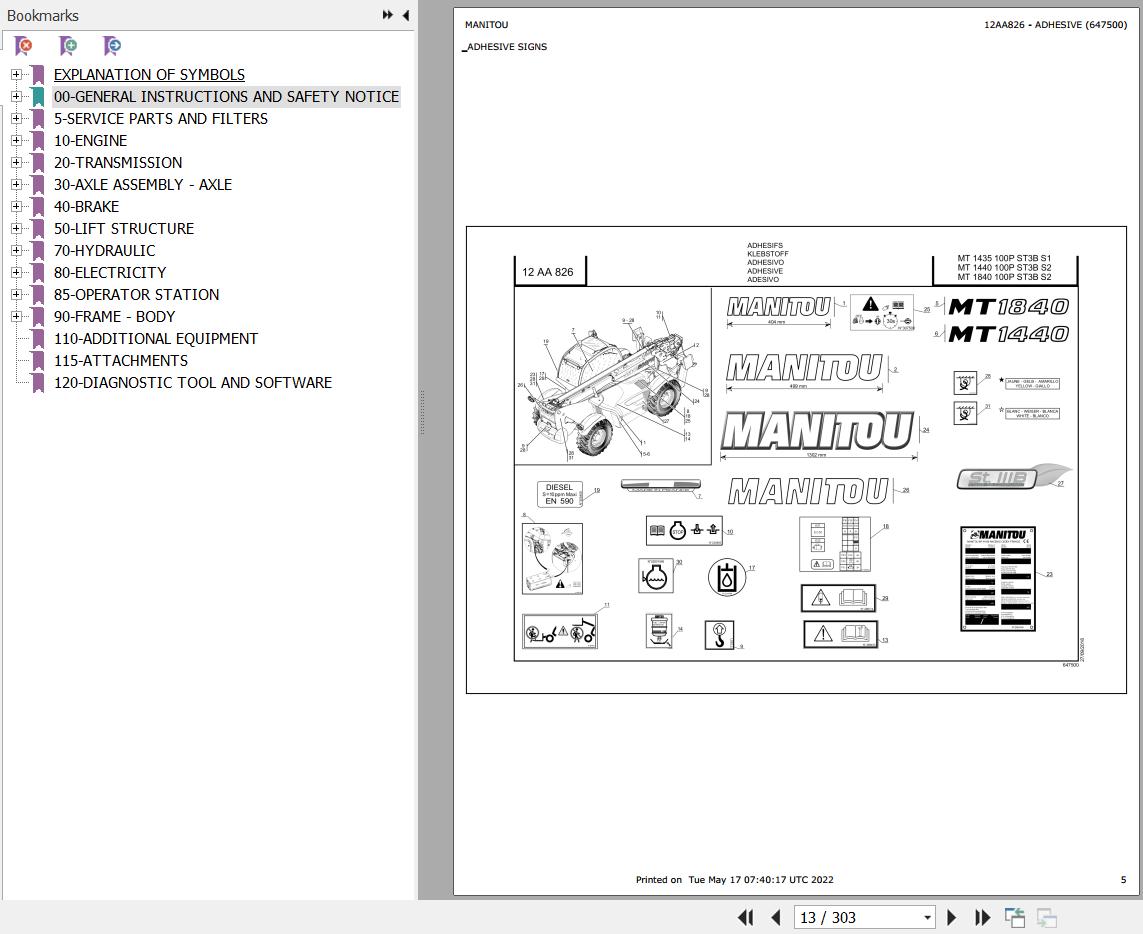This screenshot has width=1143, height=934.
Task: Select the 70-HYDRAULIC bookmark
Action: [104, 251]
